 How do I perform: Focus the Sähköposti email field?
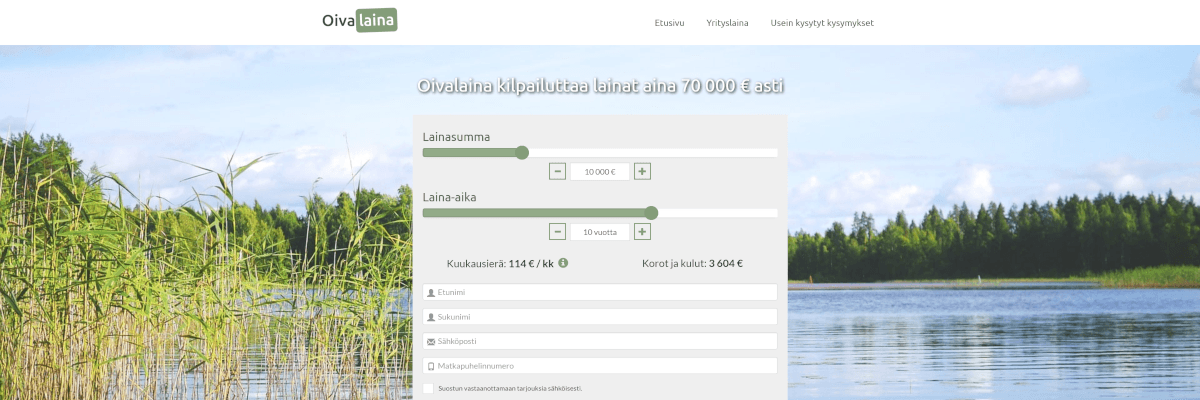(x=600, y=341)
